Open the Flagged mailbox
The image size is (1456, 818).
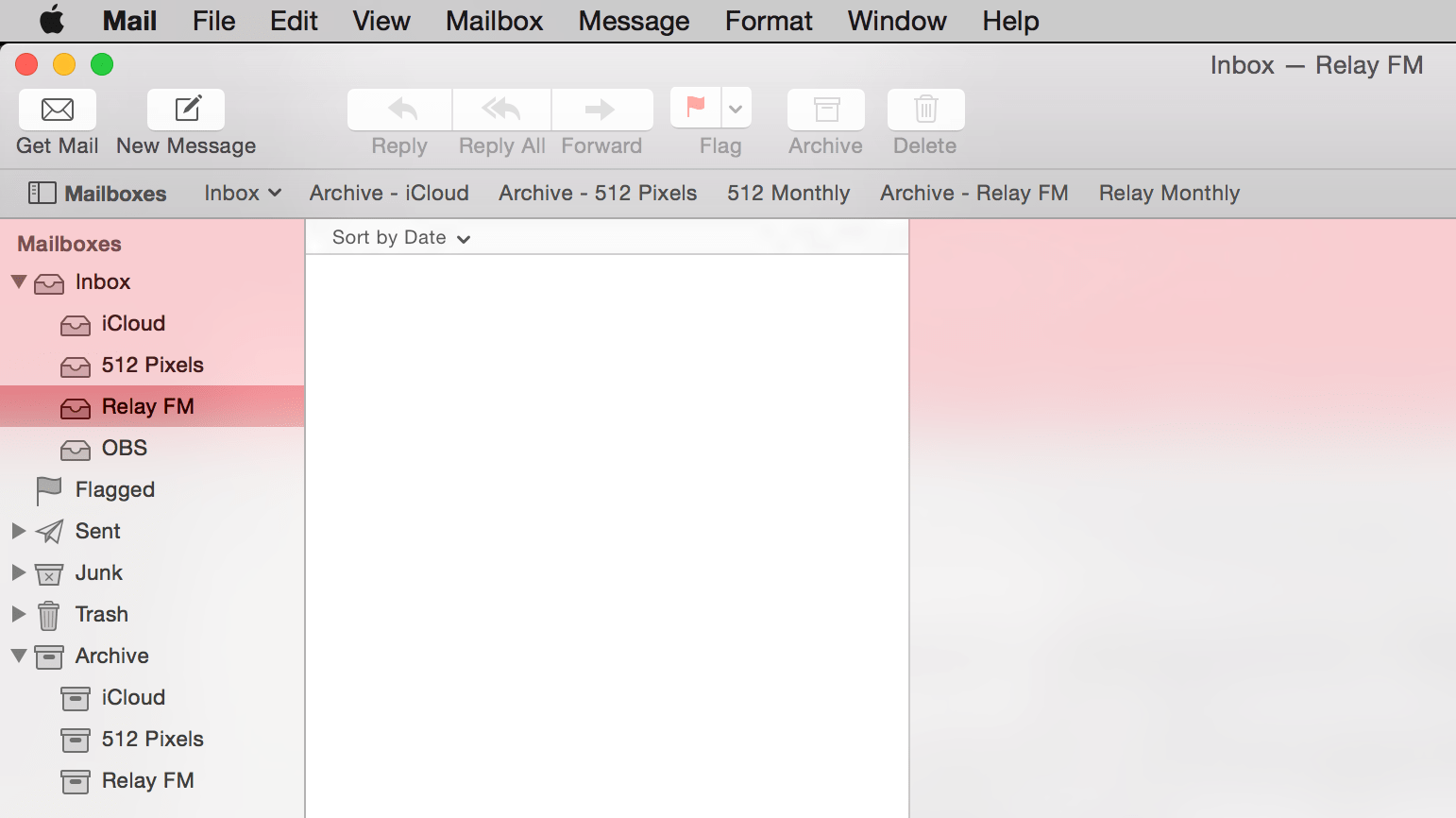(x=152, y=489)
